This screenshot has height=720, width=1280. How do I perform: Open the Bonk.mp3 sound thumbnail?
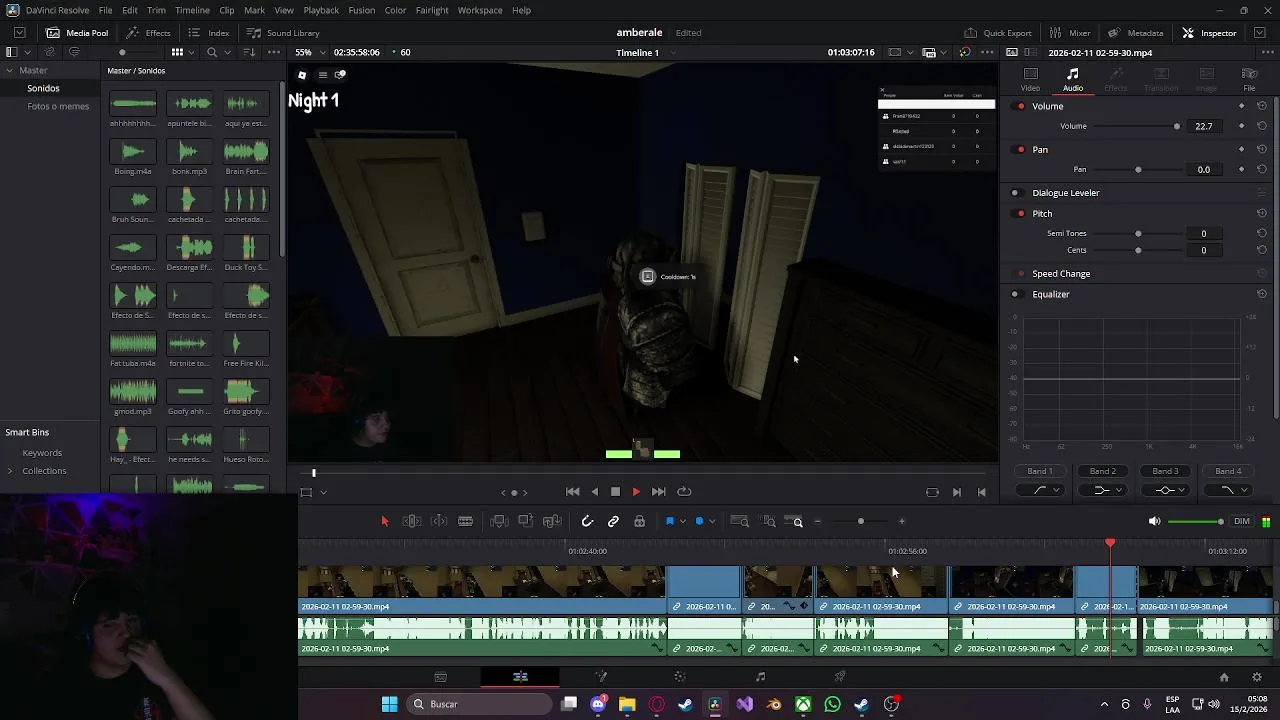[189, 151]
